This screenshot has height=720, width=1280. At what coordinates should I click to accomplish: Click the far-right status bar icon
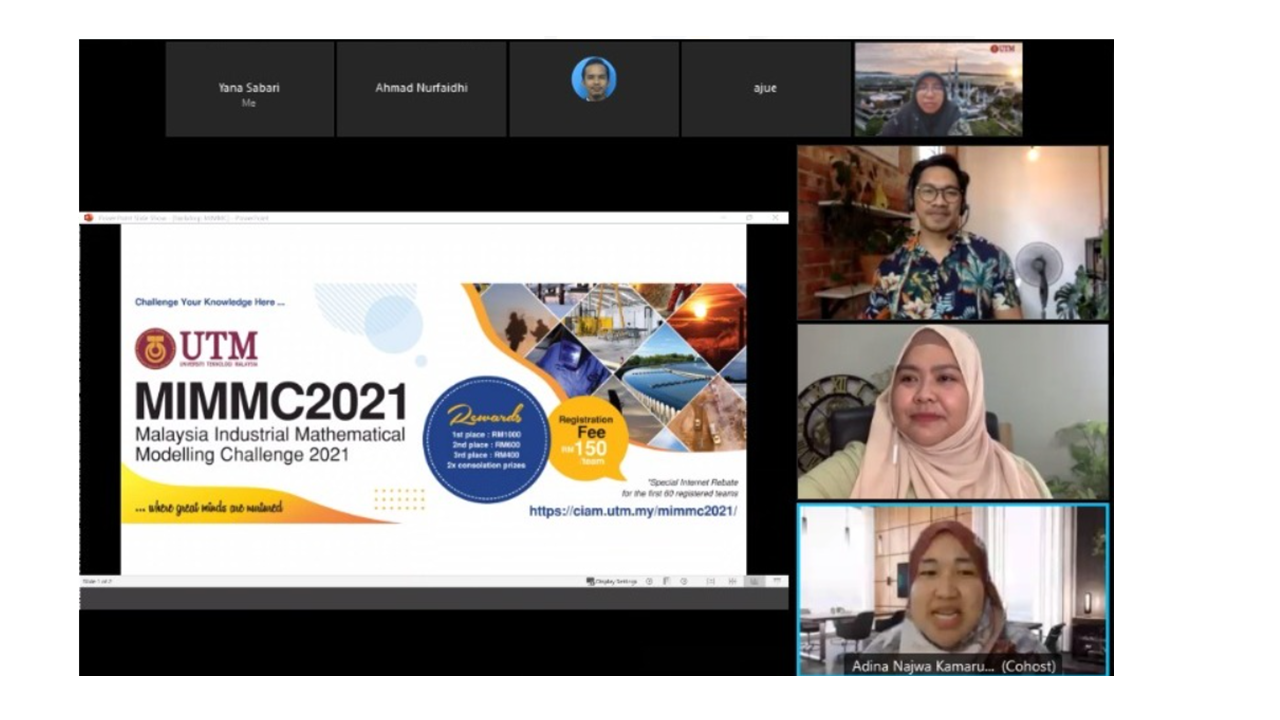click(776, 581)
